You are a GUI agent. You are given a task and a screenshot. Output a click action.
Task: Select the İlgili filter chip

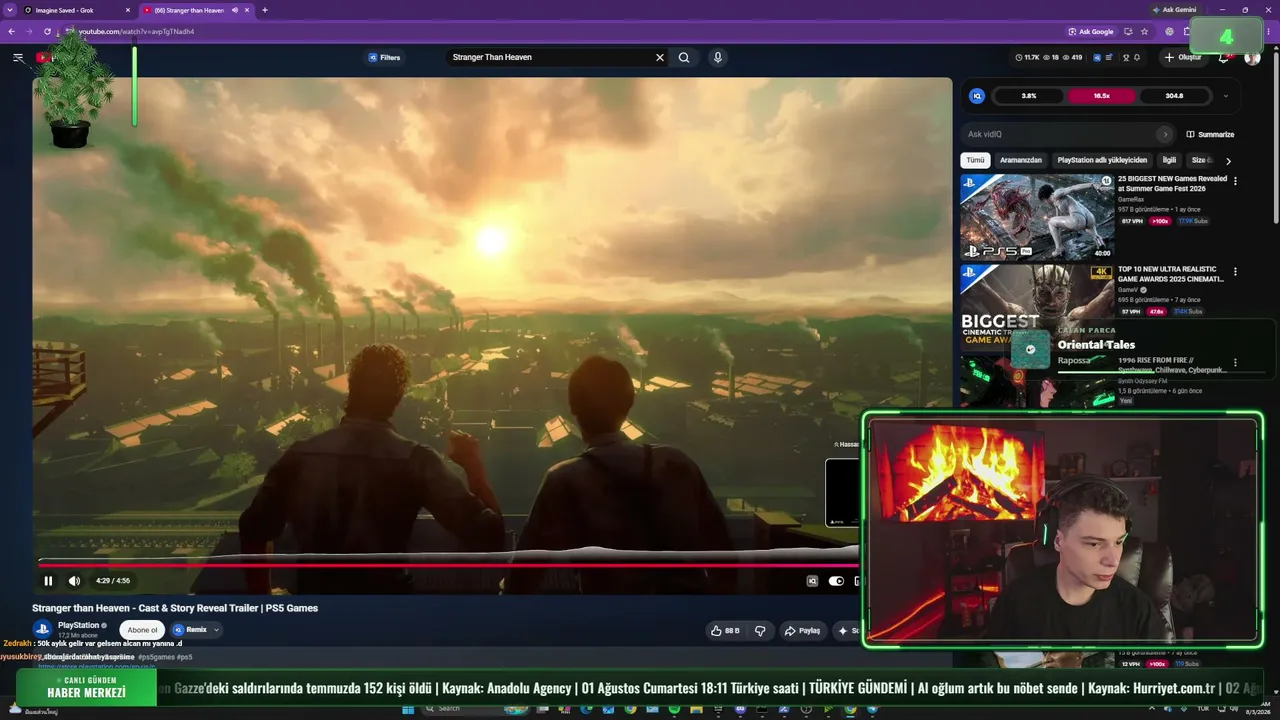1169,160
